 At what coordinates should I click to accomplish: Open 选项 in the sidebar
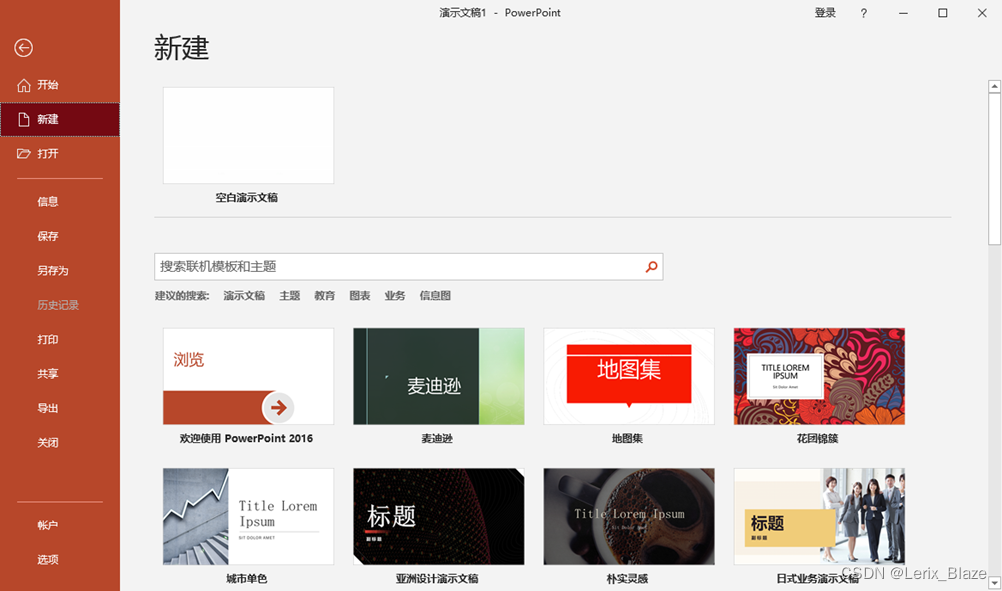(x=48, y=560)
